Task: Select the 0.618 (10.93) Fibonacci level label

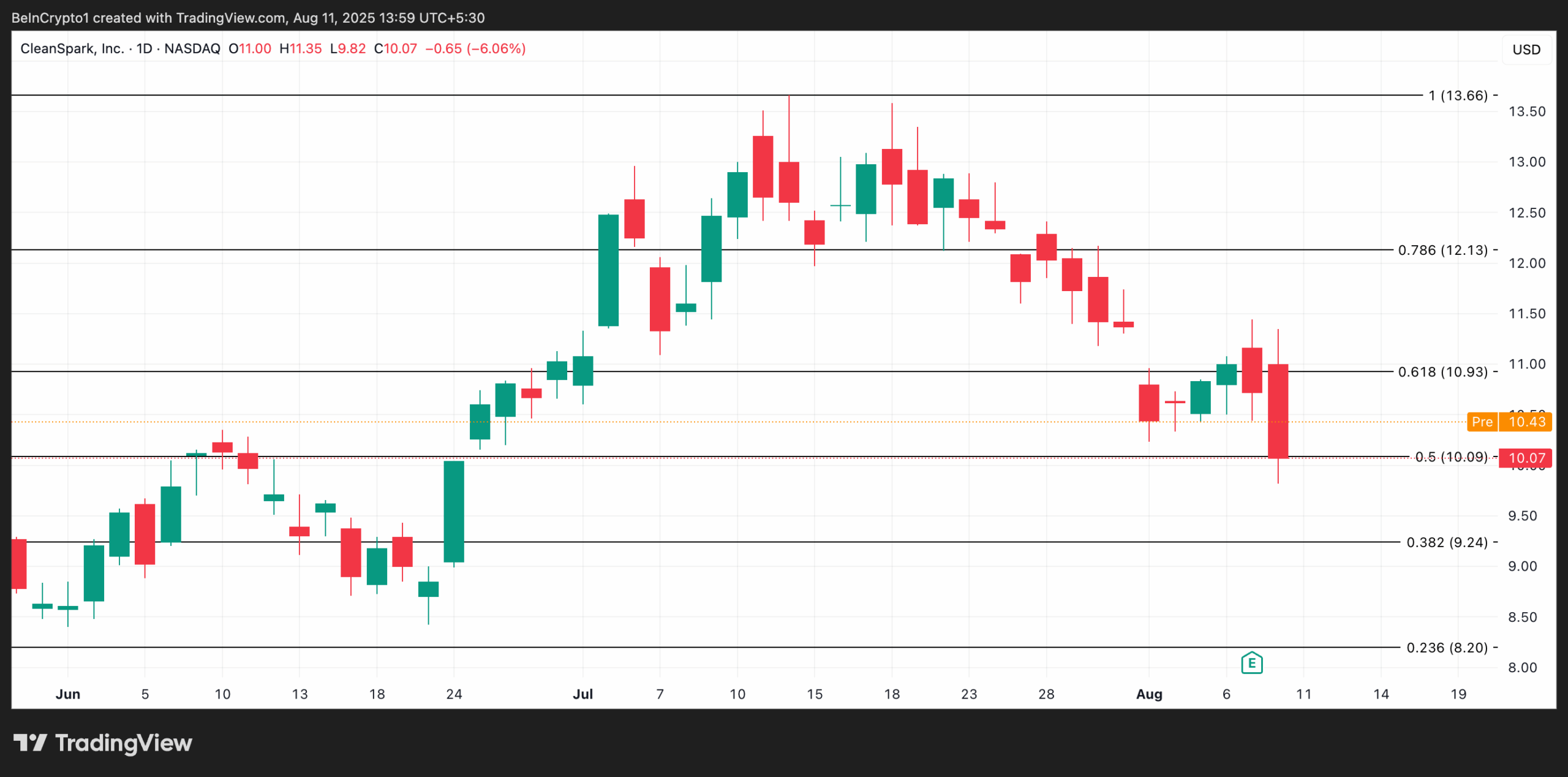Action: pos(1442,372)
